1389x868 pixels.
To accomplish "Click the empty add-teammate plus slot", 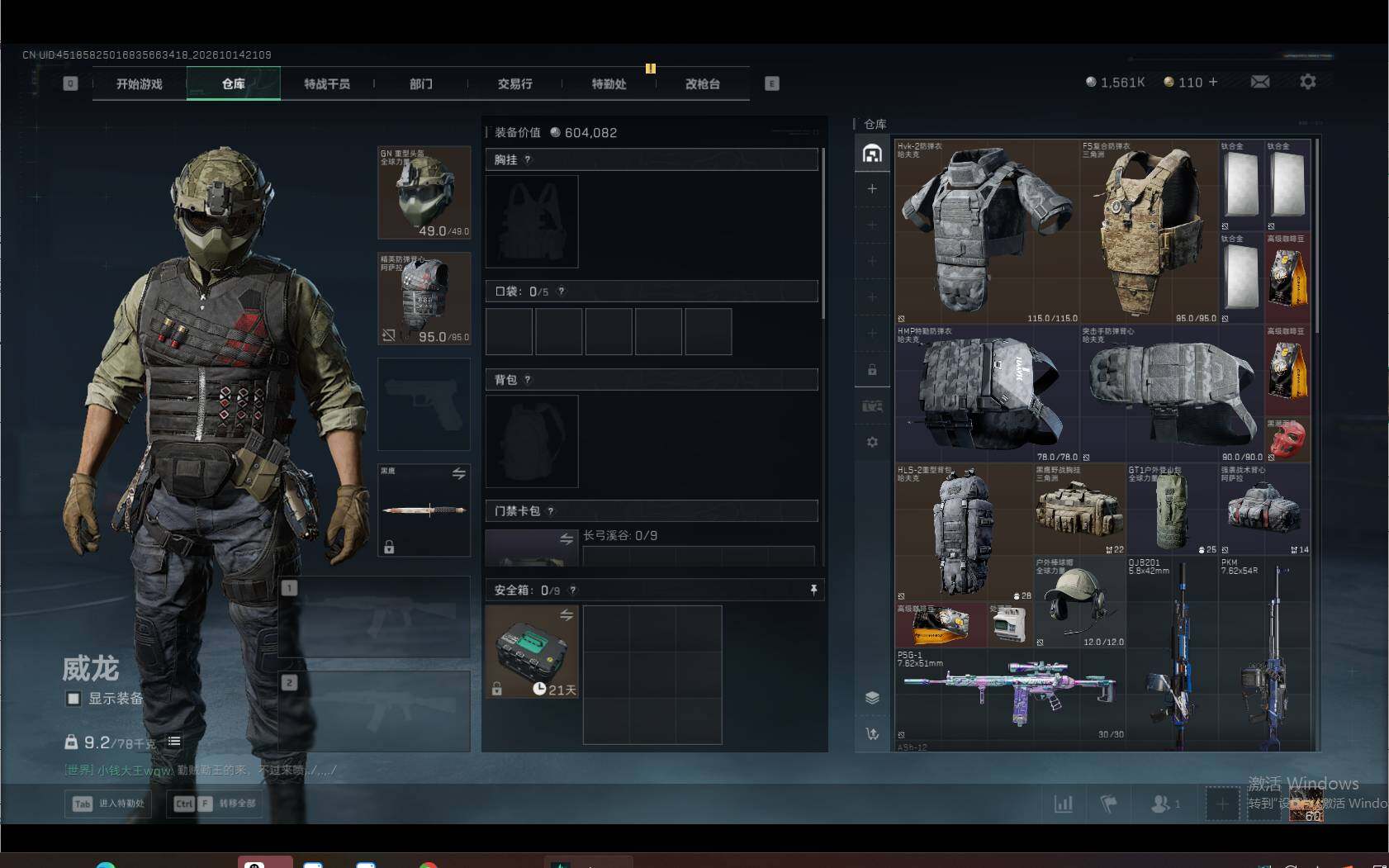I will [x=1221, y=803].
